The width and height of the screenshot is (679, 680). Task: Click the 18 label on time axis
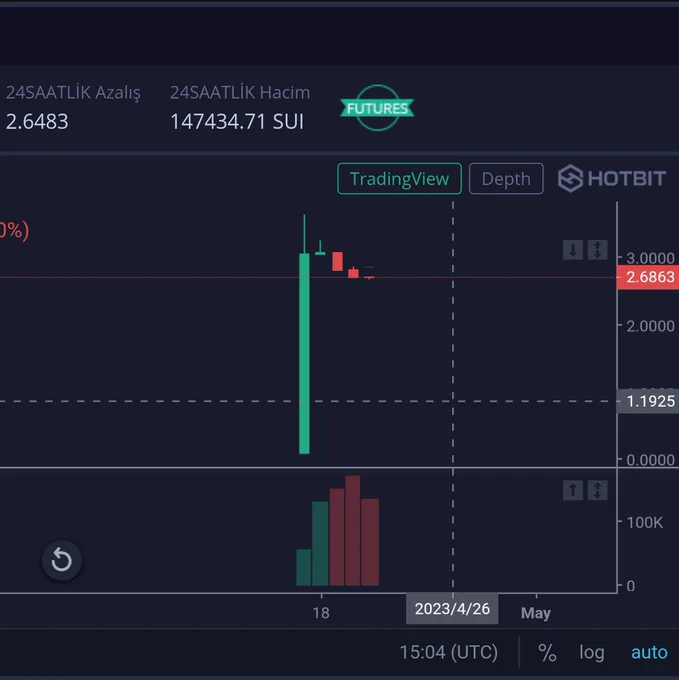[x=321, y=613]
